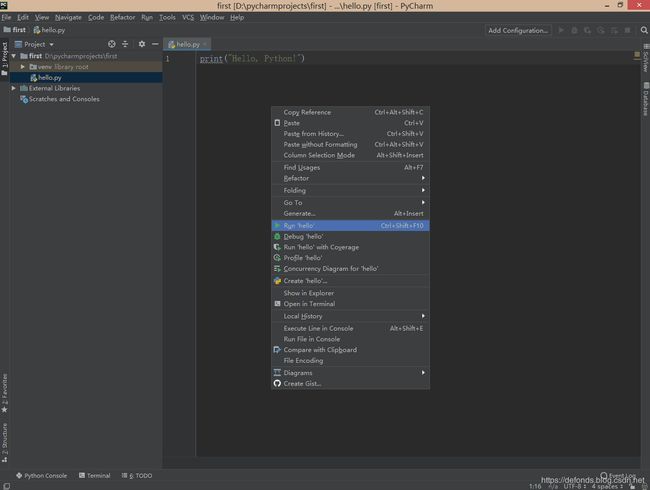Close the hello.py editor tab

[205, 44]
